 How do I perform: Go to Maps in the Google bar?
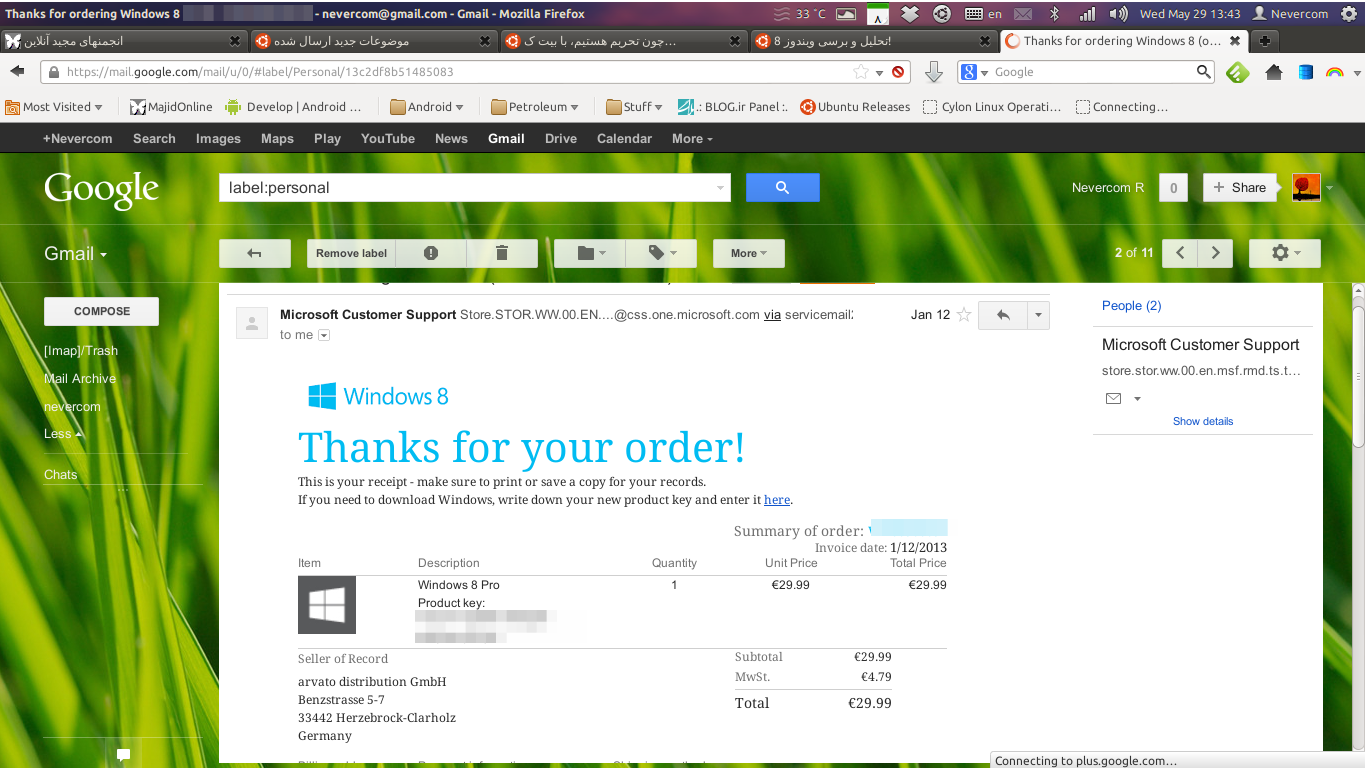pos(277,139)
